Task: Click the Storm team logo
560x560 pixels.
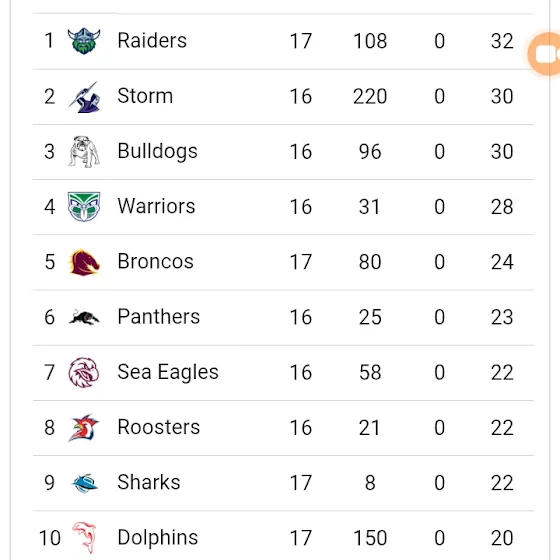Action: coord(84,97)
